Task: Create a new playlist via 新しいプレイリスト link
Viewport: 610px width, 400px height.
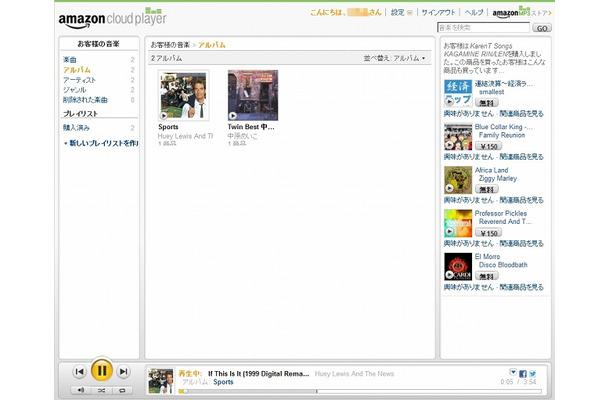Action: tap(101, 143)
